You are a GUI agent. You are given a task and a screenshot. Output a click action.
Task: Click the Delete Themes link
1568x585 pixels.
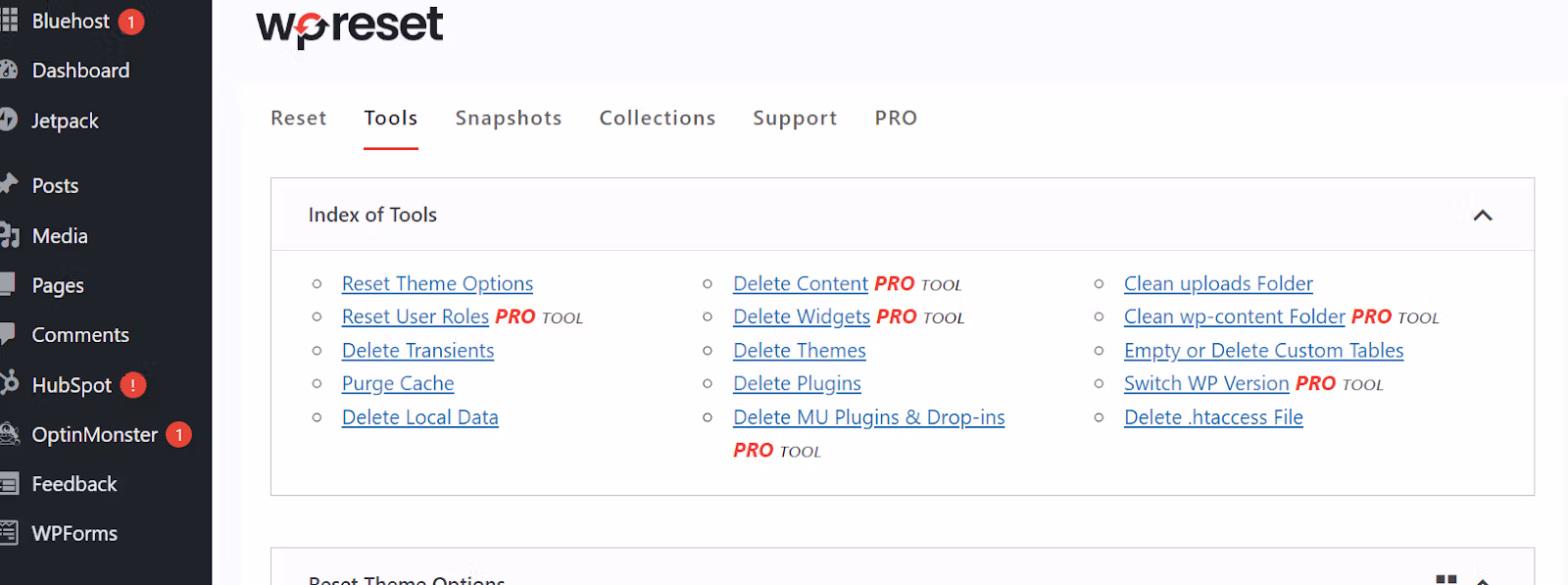point(799,350)
